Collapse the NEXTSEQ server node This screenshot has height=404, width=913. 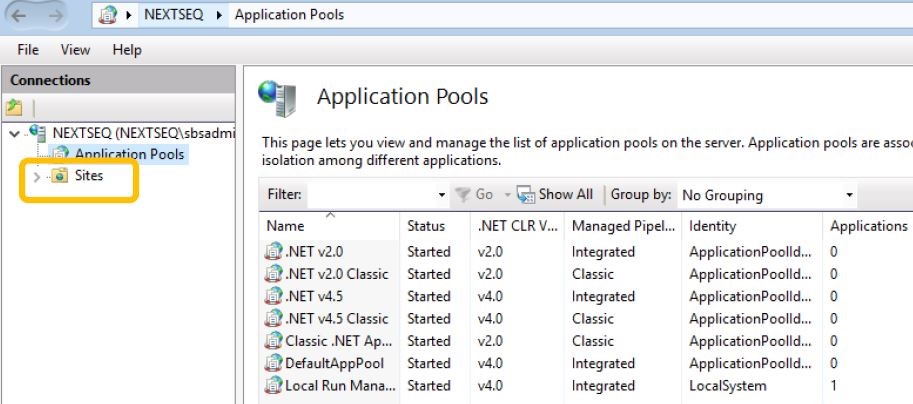tap(13, 133)
